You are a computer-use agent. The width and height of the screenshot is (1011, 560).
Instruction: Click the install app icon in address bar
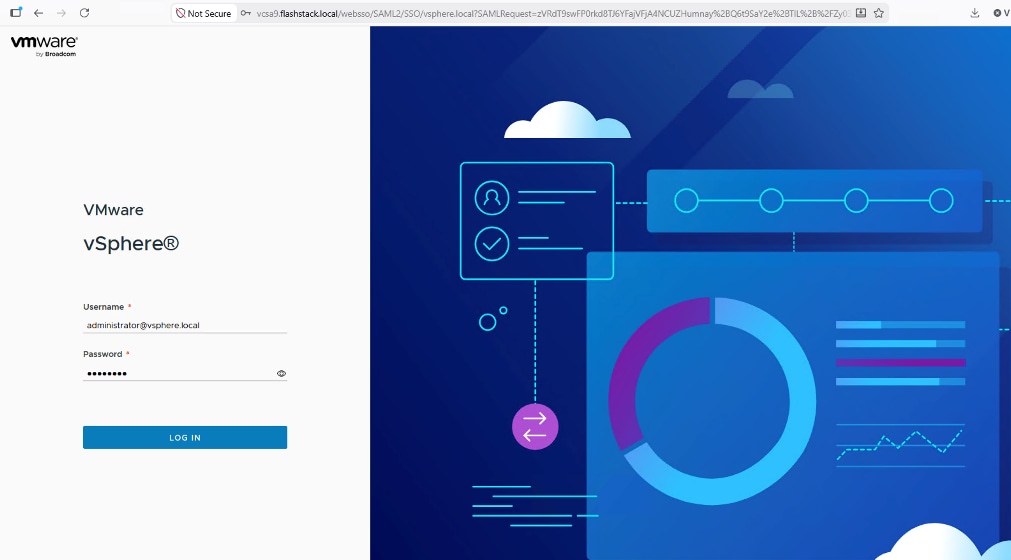(861, 13)
